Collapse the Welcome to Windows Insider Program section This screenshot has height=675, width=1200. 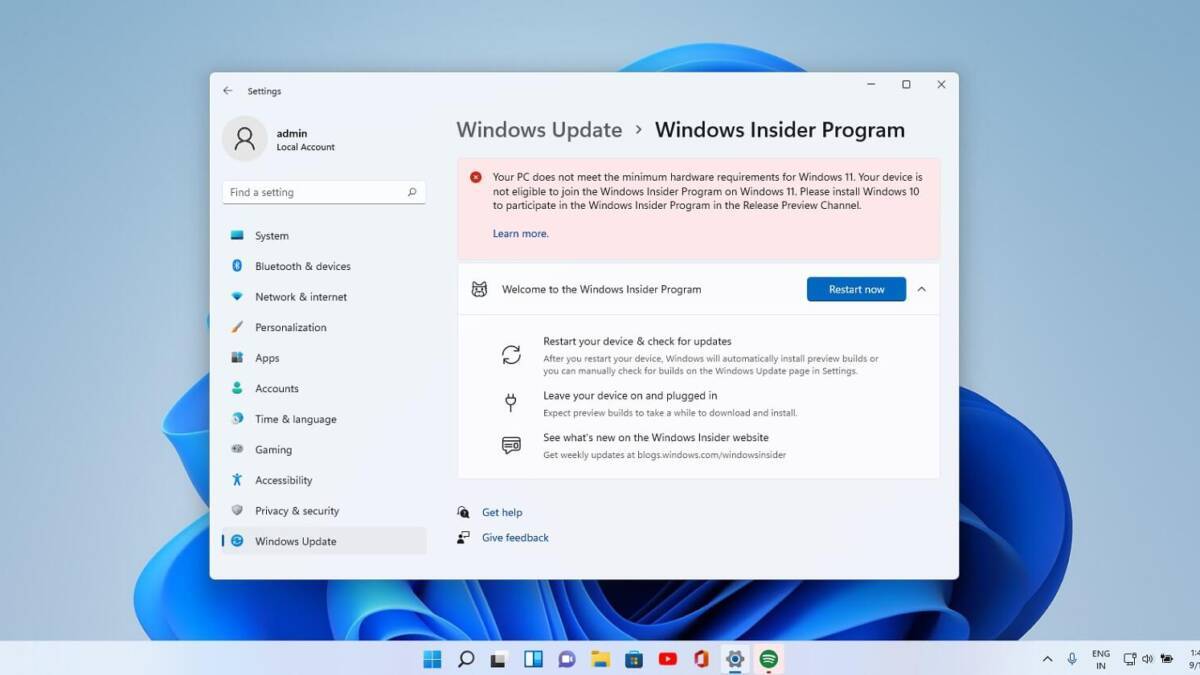[x=921, y=289]
